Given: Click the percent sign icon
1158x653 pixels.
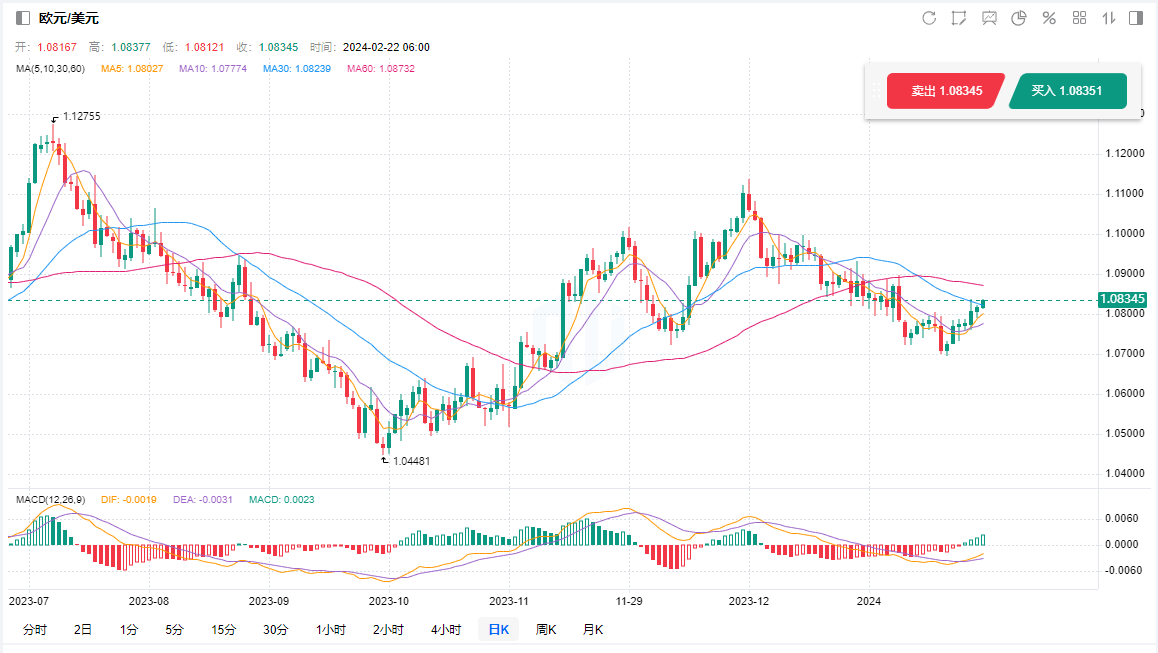Looking at the screenshot, I should coord(1049,18).
